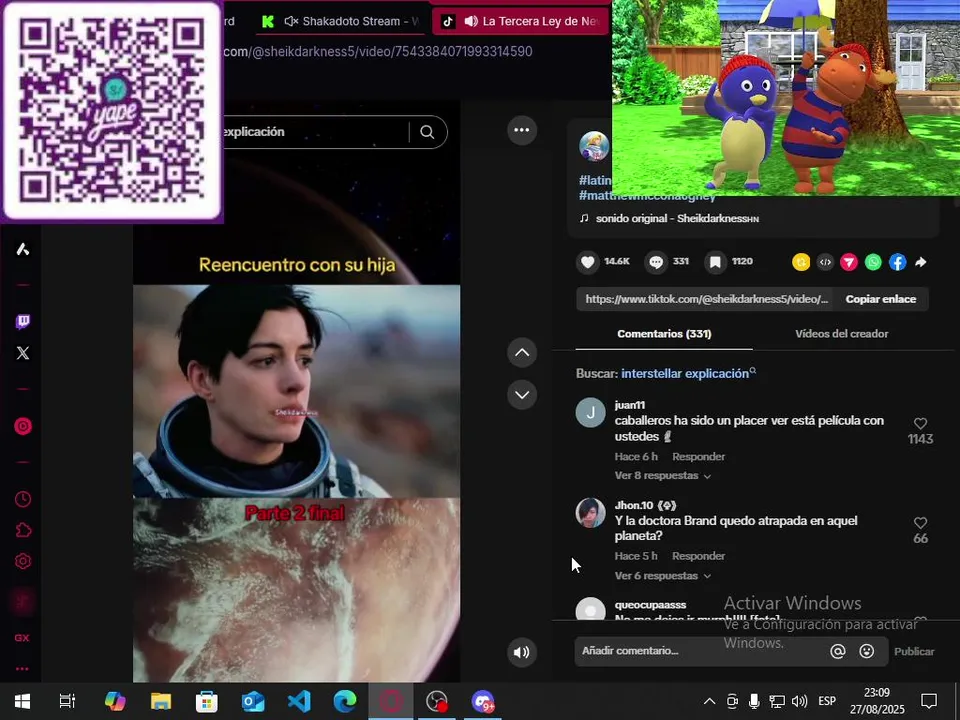Open X (Twitter) in the sidebar
960x720 pixels.
click(23, 353)
